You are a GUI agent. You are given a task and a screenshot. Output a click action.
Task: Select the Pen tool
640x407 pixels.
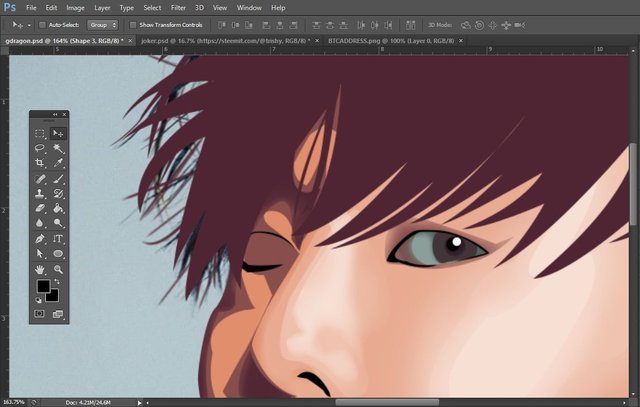(x=40, y=240)
